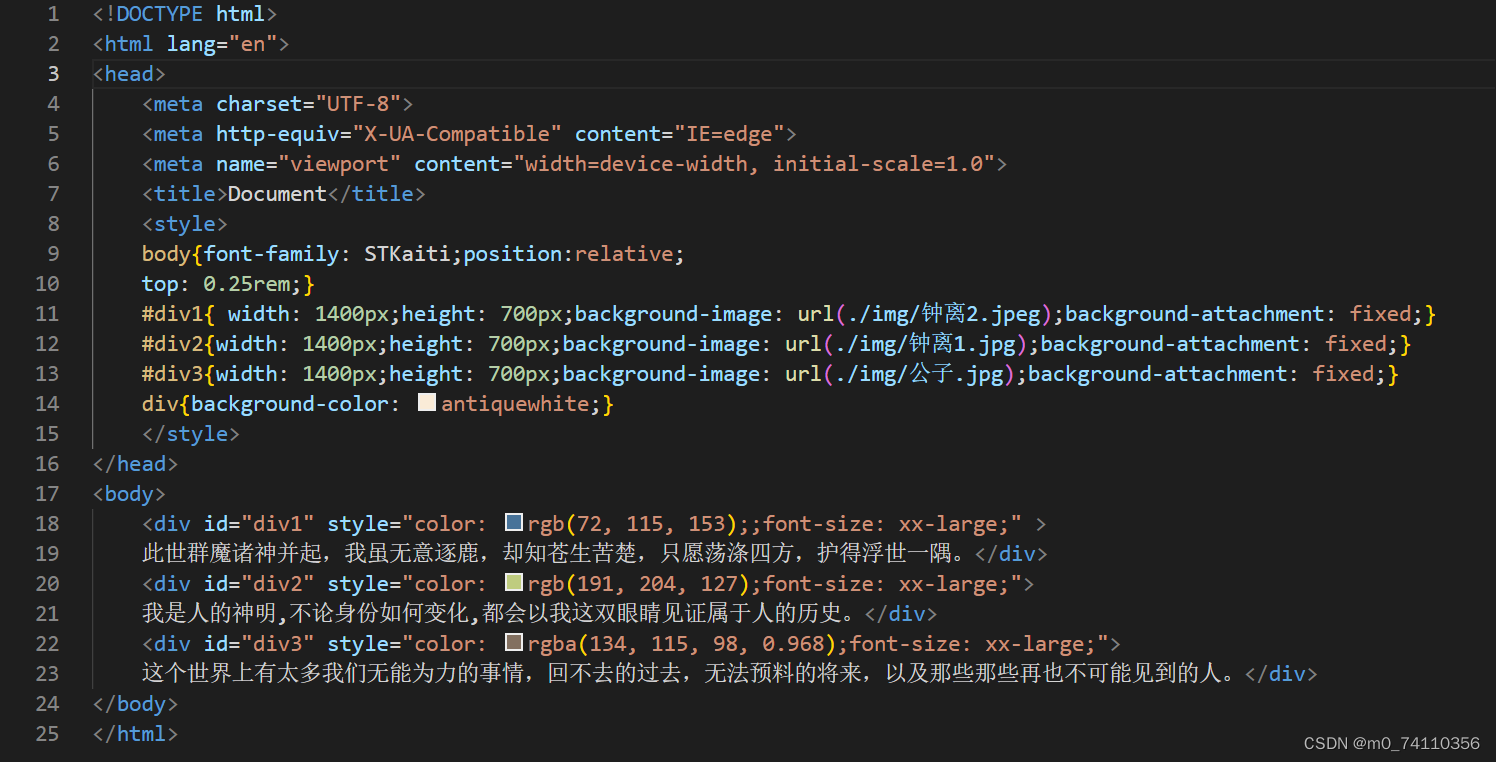Open the rgba(134, 115, 98, 0.968) color swatch
The width and height of the screenshot is (1496, 762).
tap(514, 643)
